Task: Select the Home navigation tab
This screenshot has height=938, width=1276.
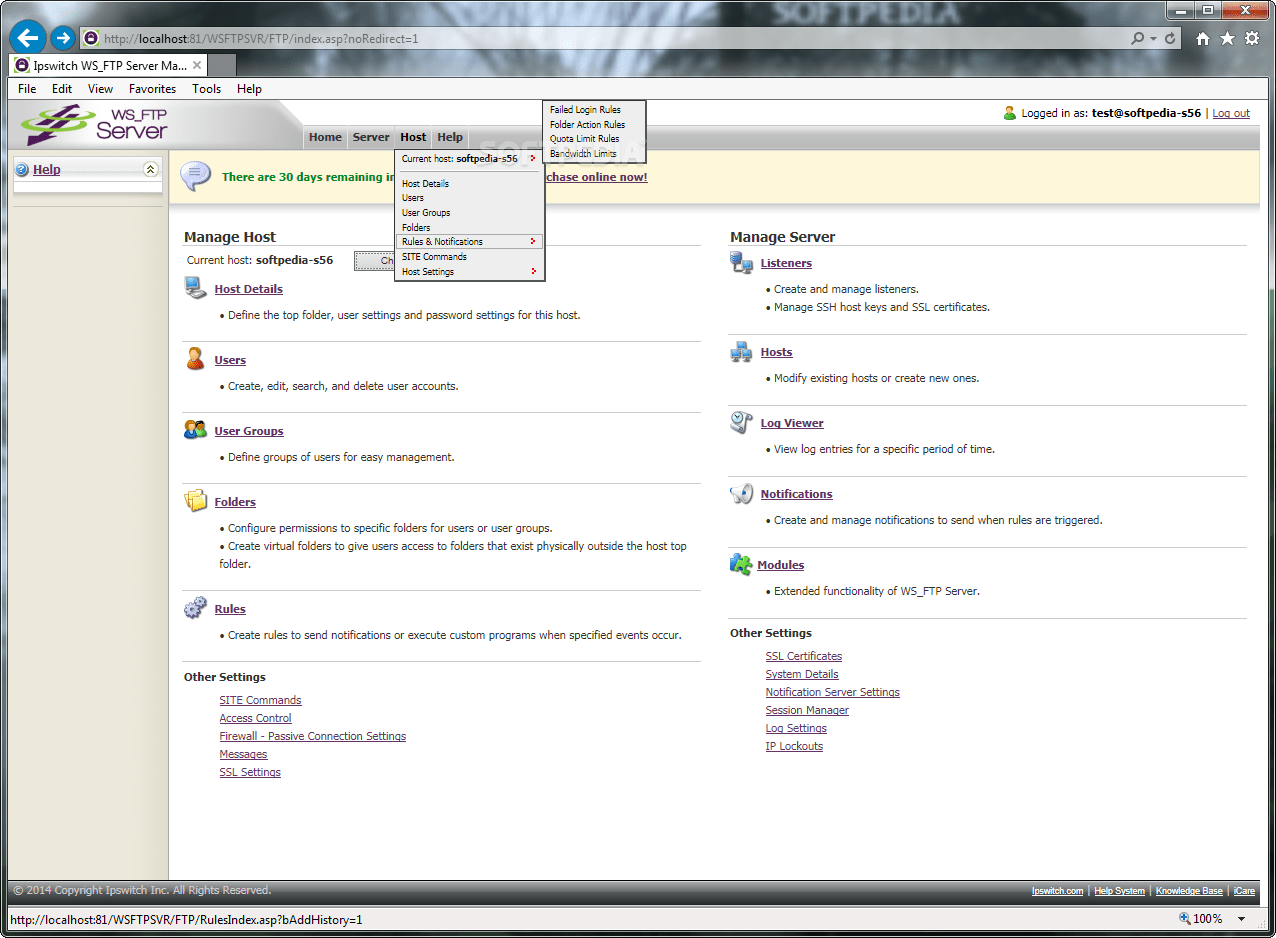Action: pos(325,138)
